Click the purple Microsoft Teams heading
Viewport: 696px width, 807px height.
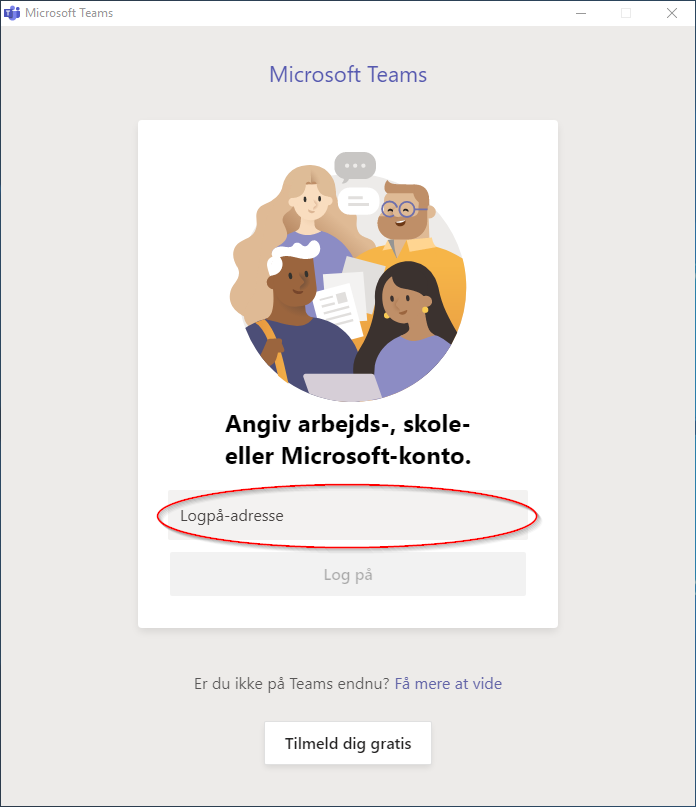[348, 75]
